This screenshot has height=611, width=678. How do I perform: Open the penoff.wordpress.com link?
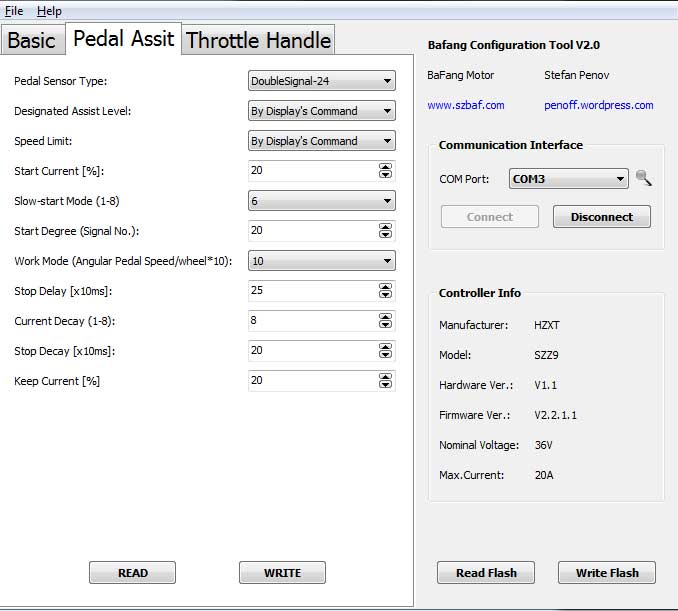pos(598,105)
